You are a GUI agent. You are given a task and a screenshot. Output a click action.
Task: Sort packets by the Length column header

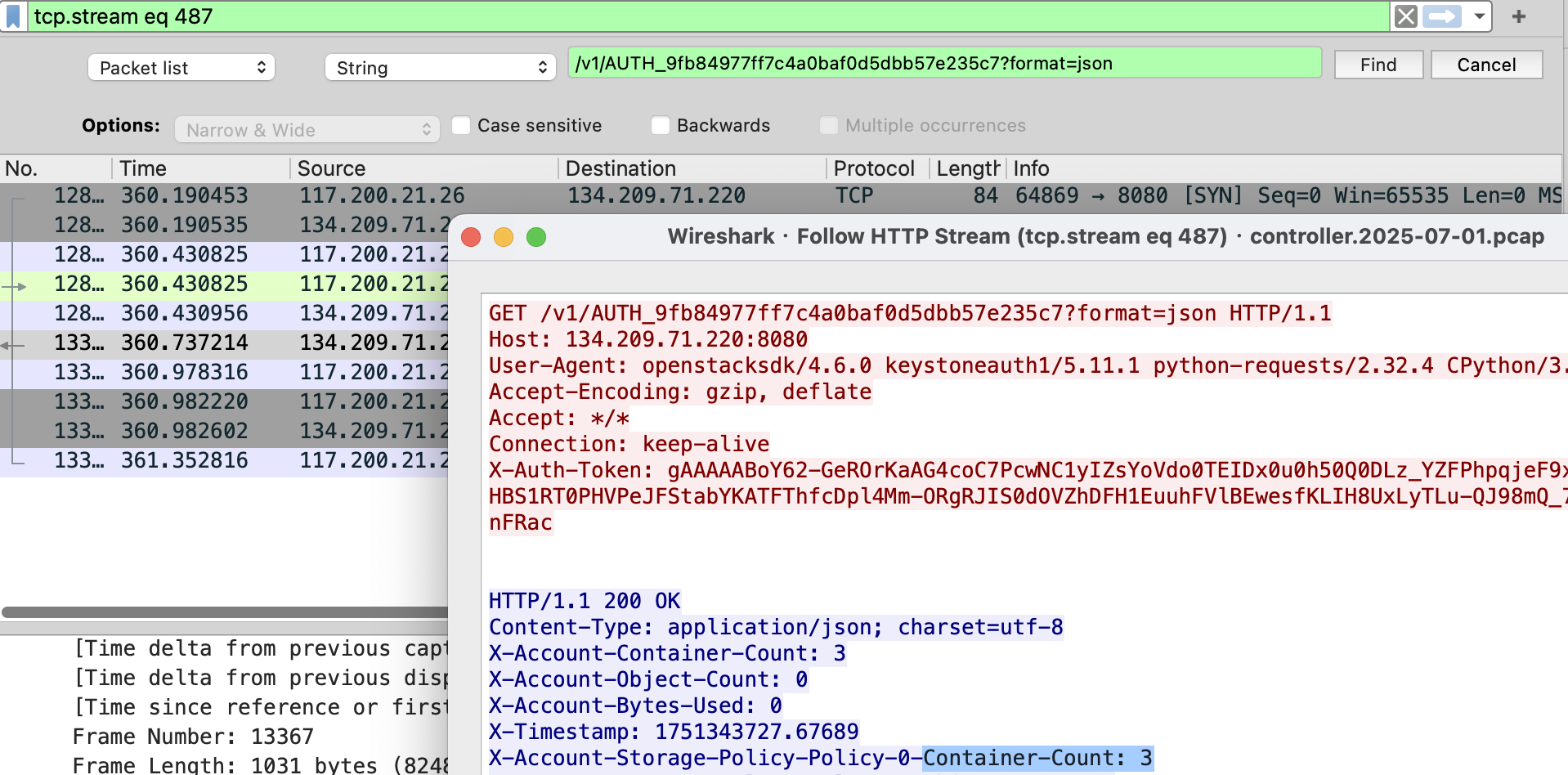(968, 168)
